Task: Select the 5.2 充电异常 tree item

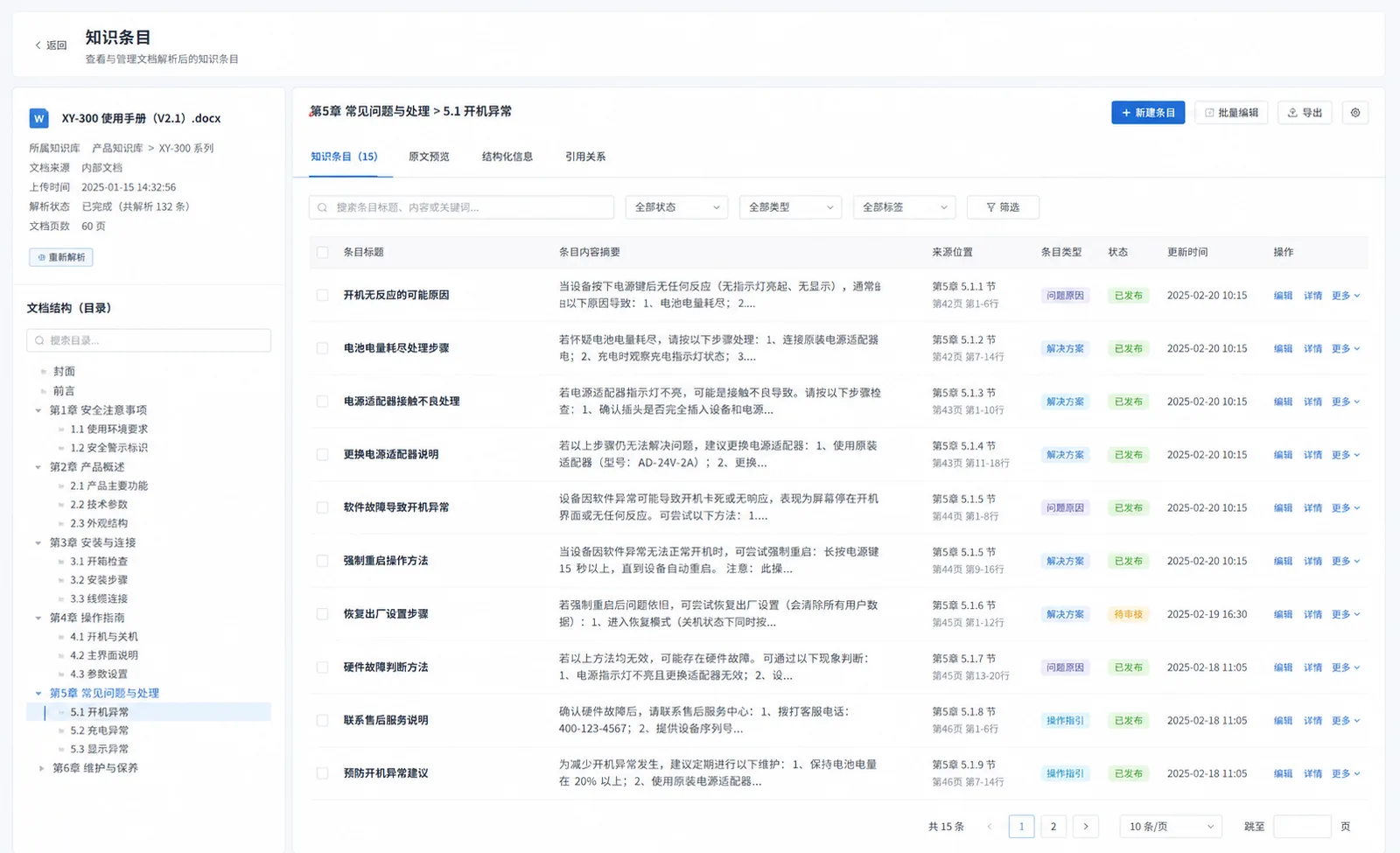Action: tap(99, 731)
